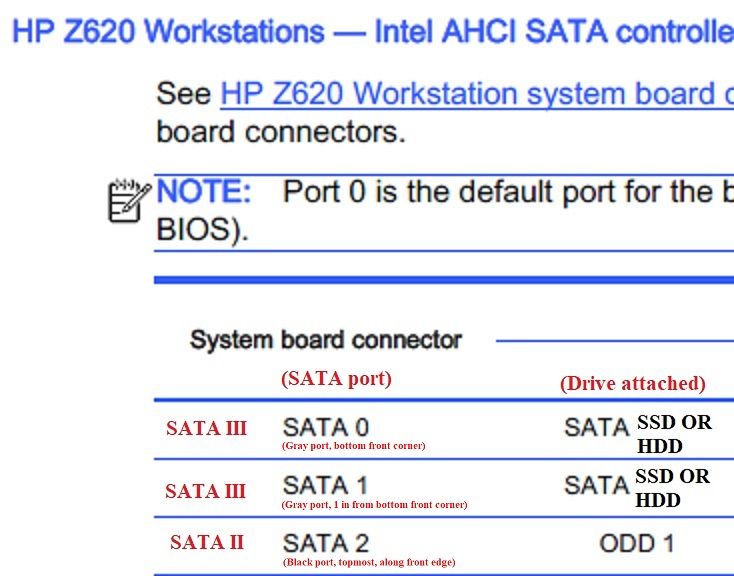This screenshot has height=576, width=734.
Task: Select 'SSD OR HDD' text in SATA 0 row
Action: point(674,434)
